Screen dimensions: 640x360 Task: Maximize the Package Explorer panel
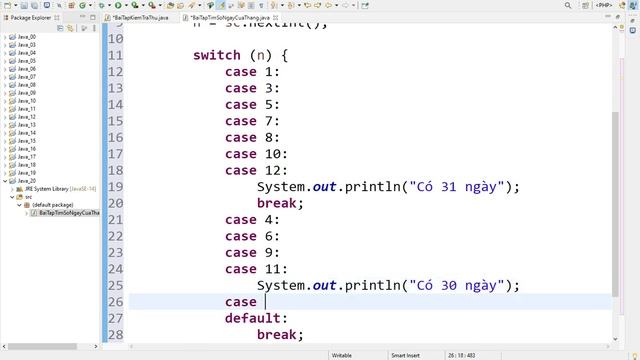93,17
